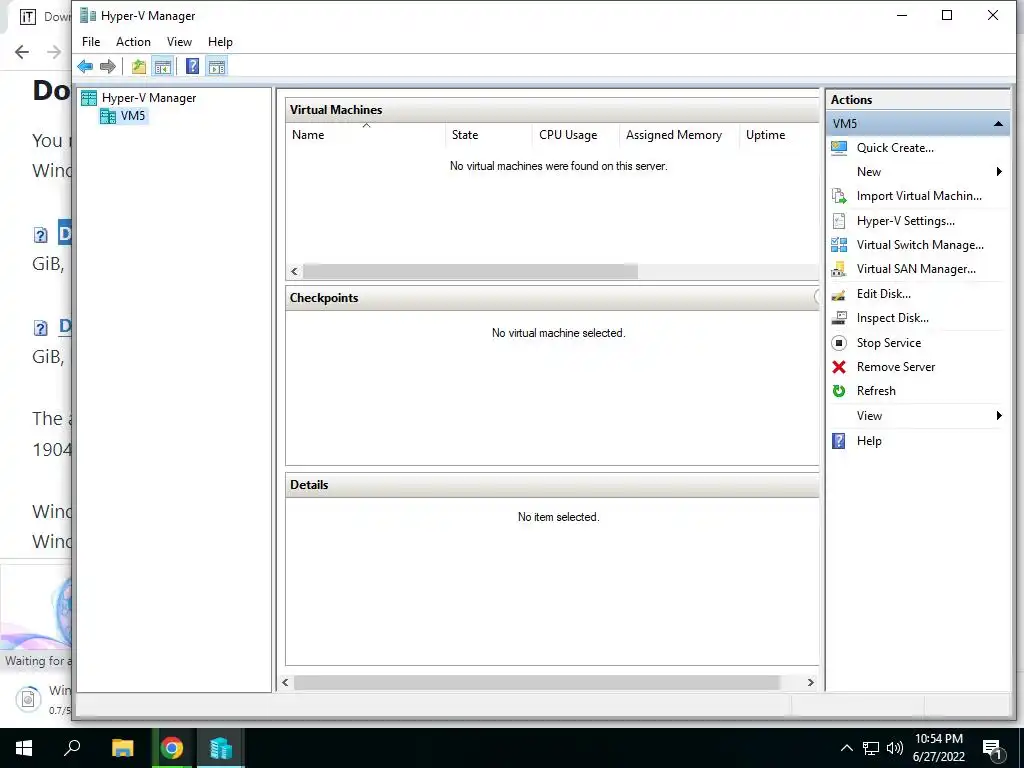Screen dimensions: 1024x768
Task: Sort by CPU Usage column header
Action: point(575,135)
